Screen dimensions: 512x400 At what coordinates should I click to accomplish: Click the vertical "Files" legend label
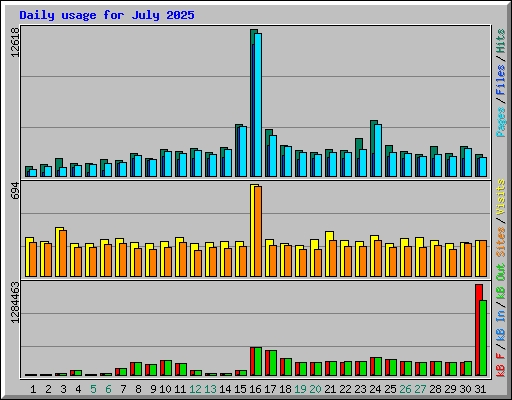pos(501,80)
